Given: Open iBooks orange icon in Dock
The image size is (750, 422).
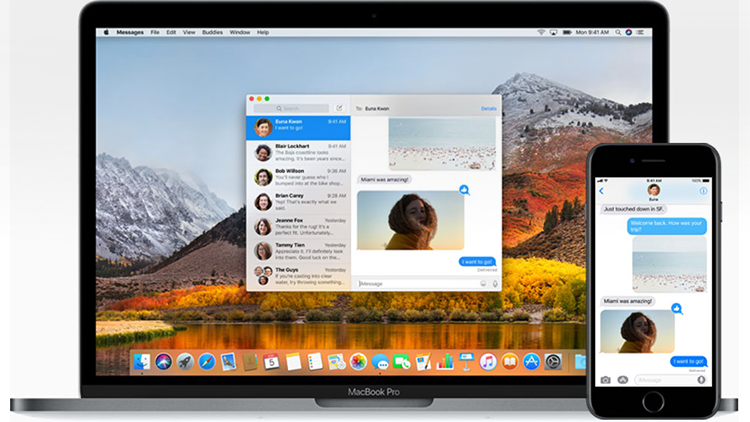Looking at the screenshot, I should 509,362.
